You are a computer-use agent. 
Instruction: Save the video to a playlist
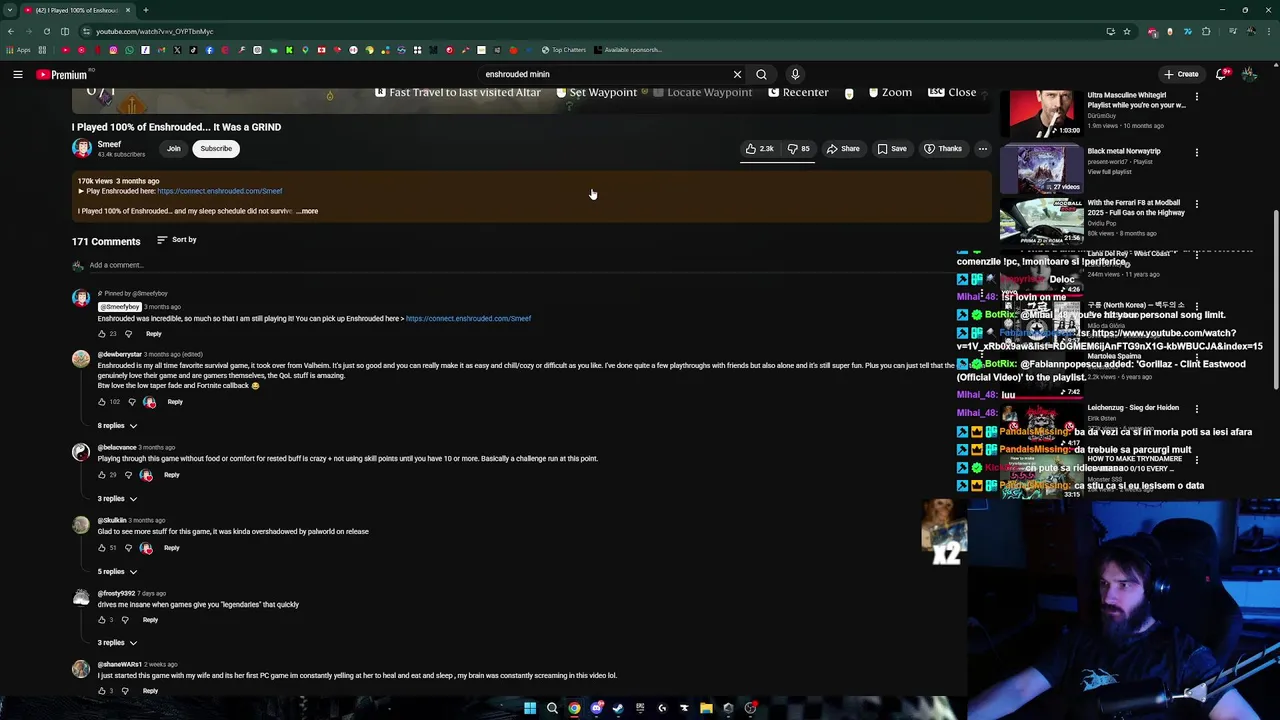coord(892,149)
